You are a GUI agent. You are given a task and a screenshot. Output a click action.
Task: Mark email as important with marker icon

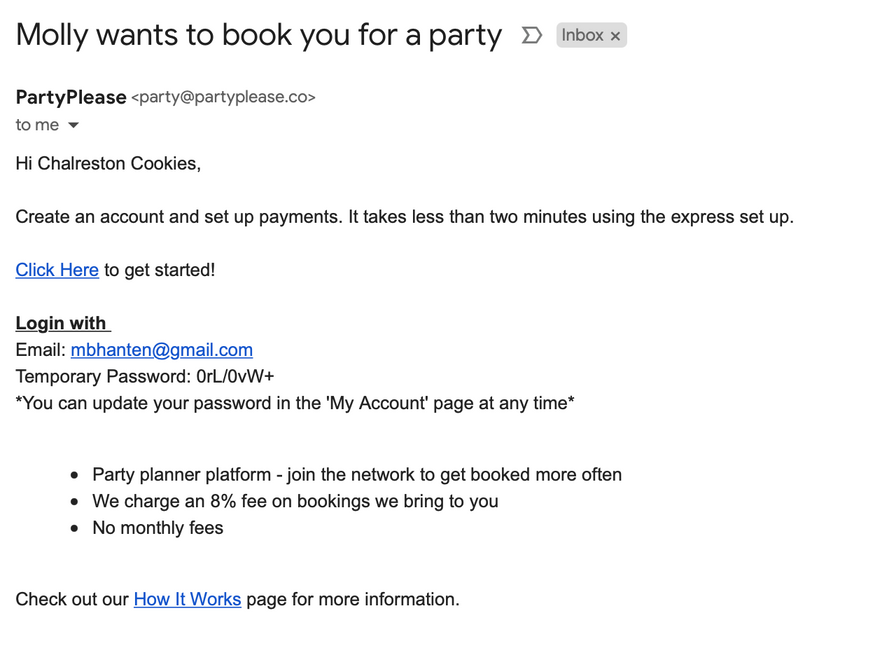point(531,35)
